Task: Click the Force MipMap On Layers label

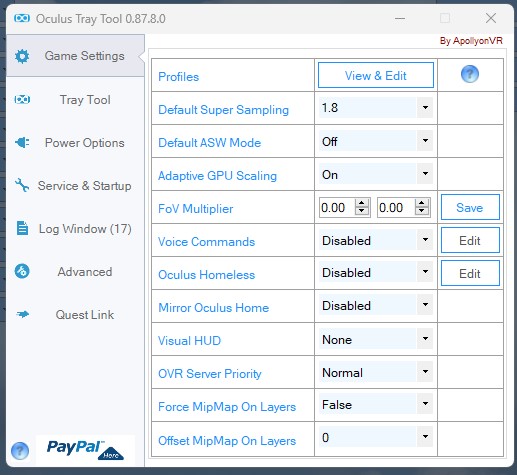Action: click(x=227, y=407)
